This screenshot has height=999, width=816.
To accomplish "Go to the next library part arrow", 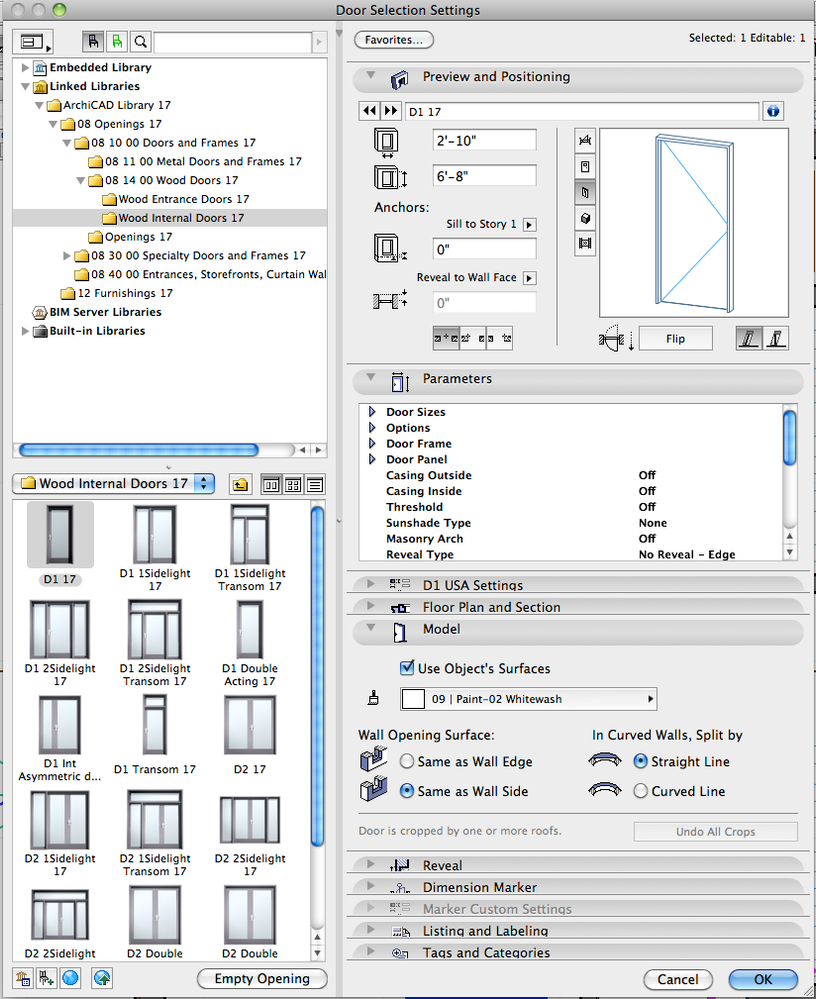I will tap(390, 111).
